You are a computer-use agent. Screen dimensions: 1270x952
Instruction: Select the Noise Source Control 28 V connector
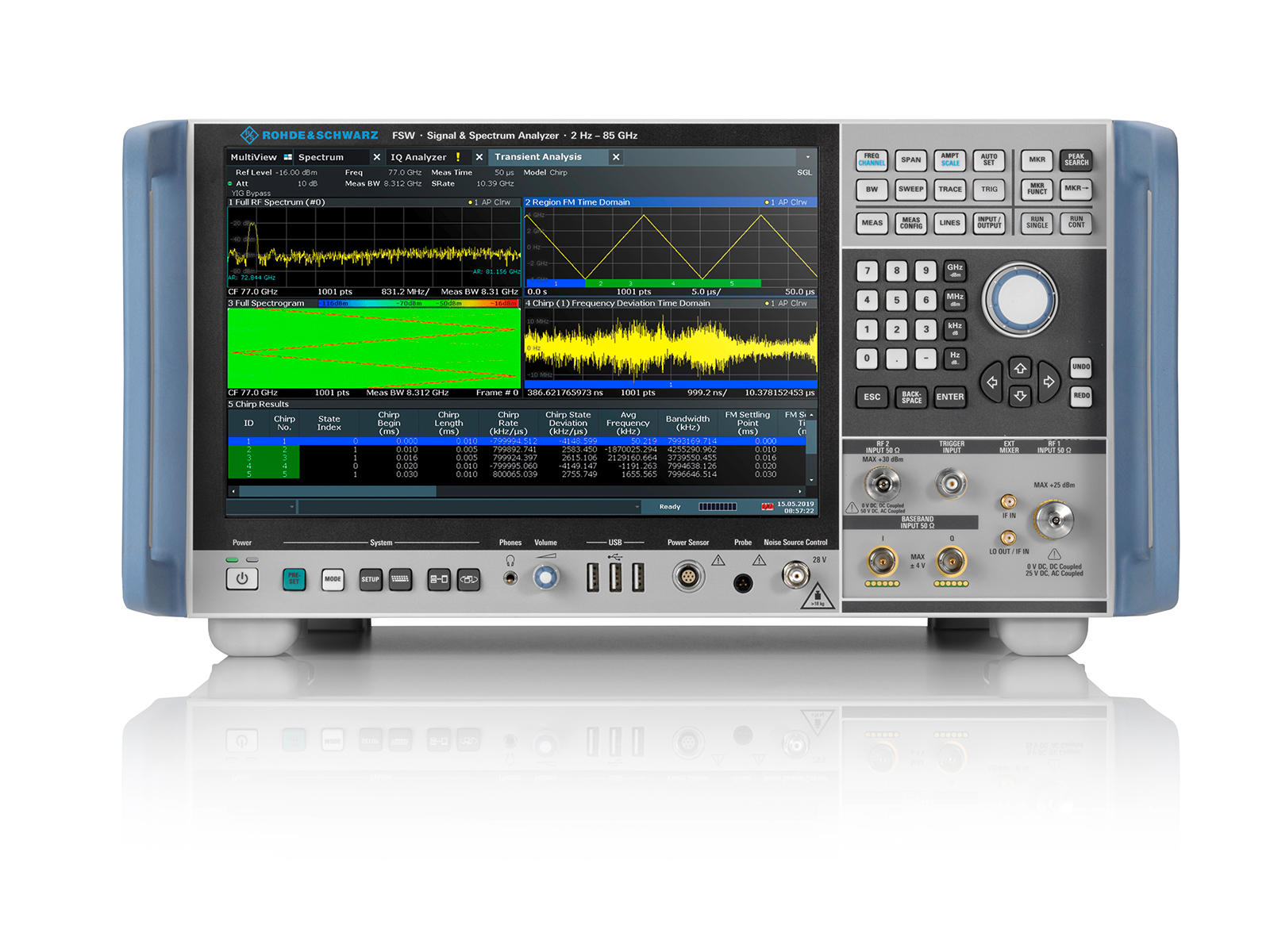tap(795, 575)
